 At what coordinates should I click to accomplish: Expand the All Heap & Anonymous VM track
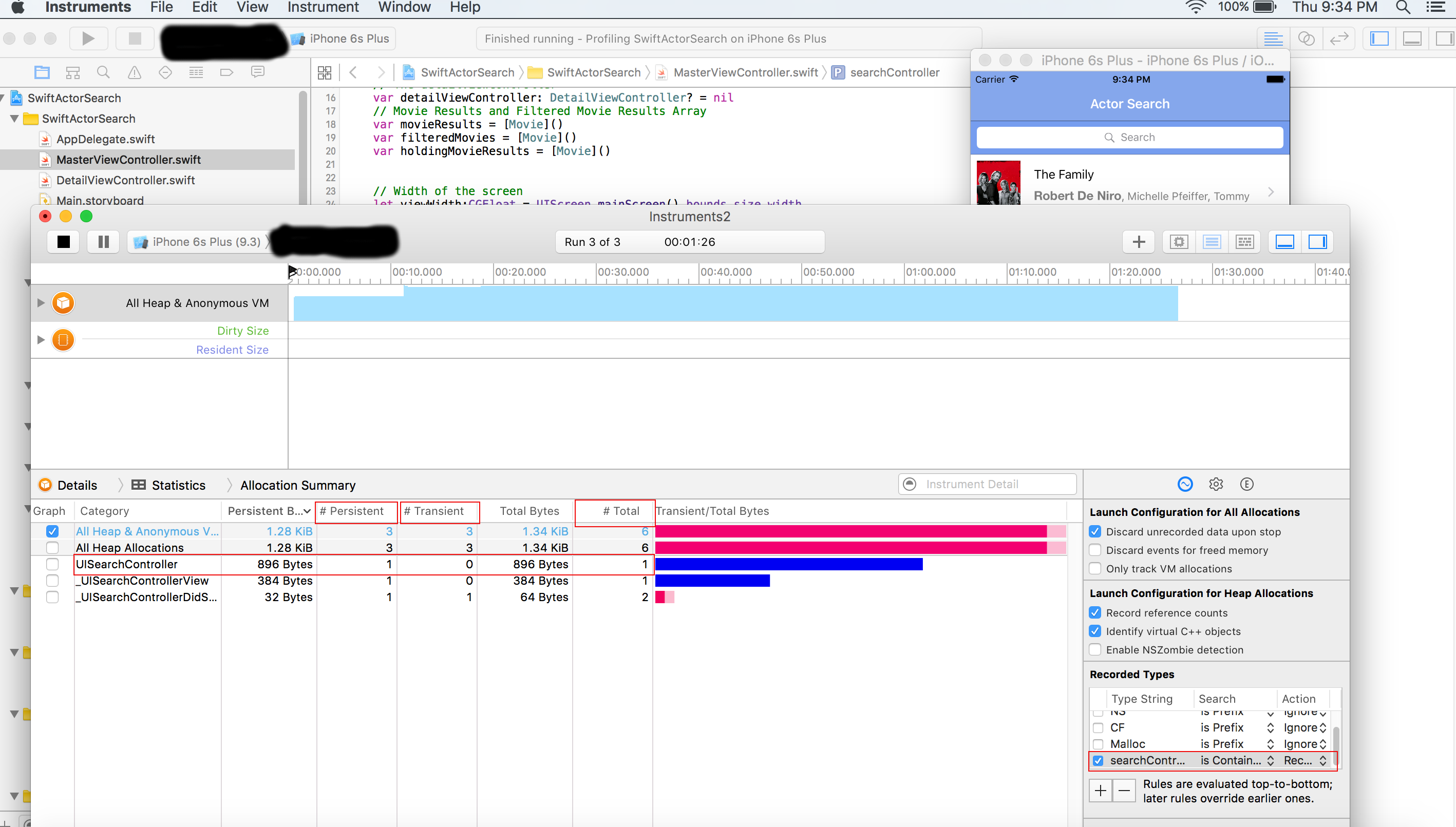41,303
